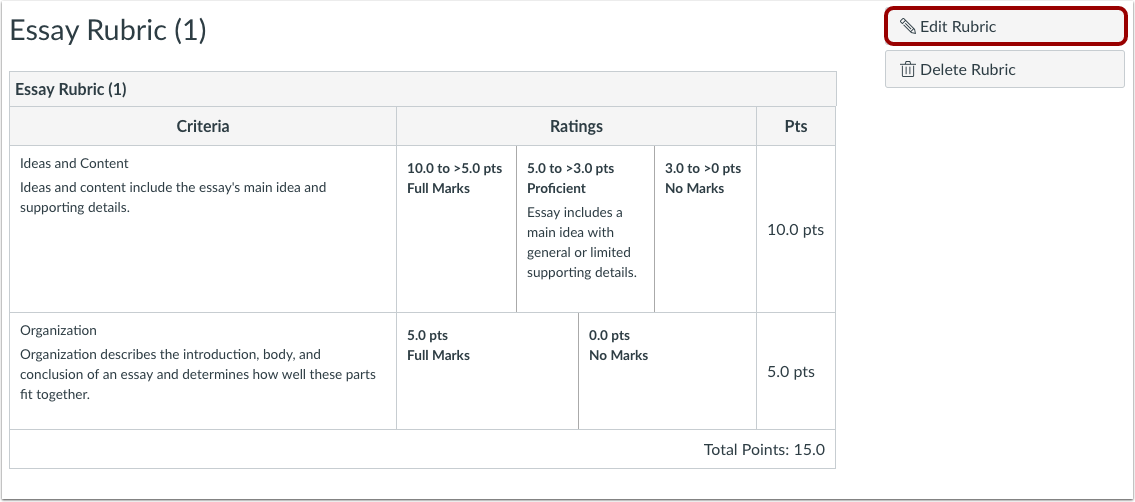Click the trash icon on Delete Rubric
Screen dimensions: 1135x502
click(907, 69)
